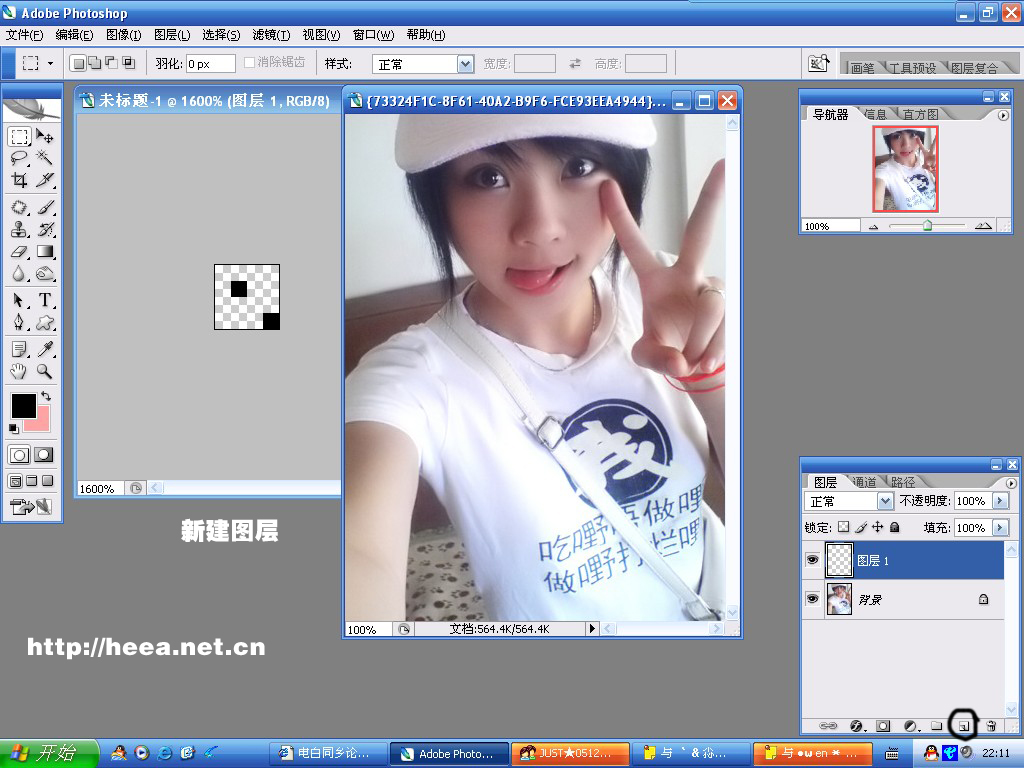The image size is (1024, 768).
Task: Switch to the 通道 tab
Action: click(864, 482)
